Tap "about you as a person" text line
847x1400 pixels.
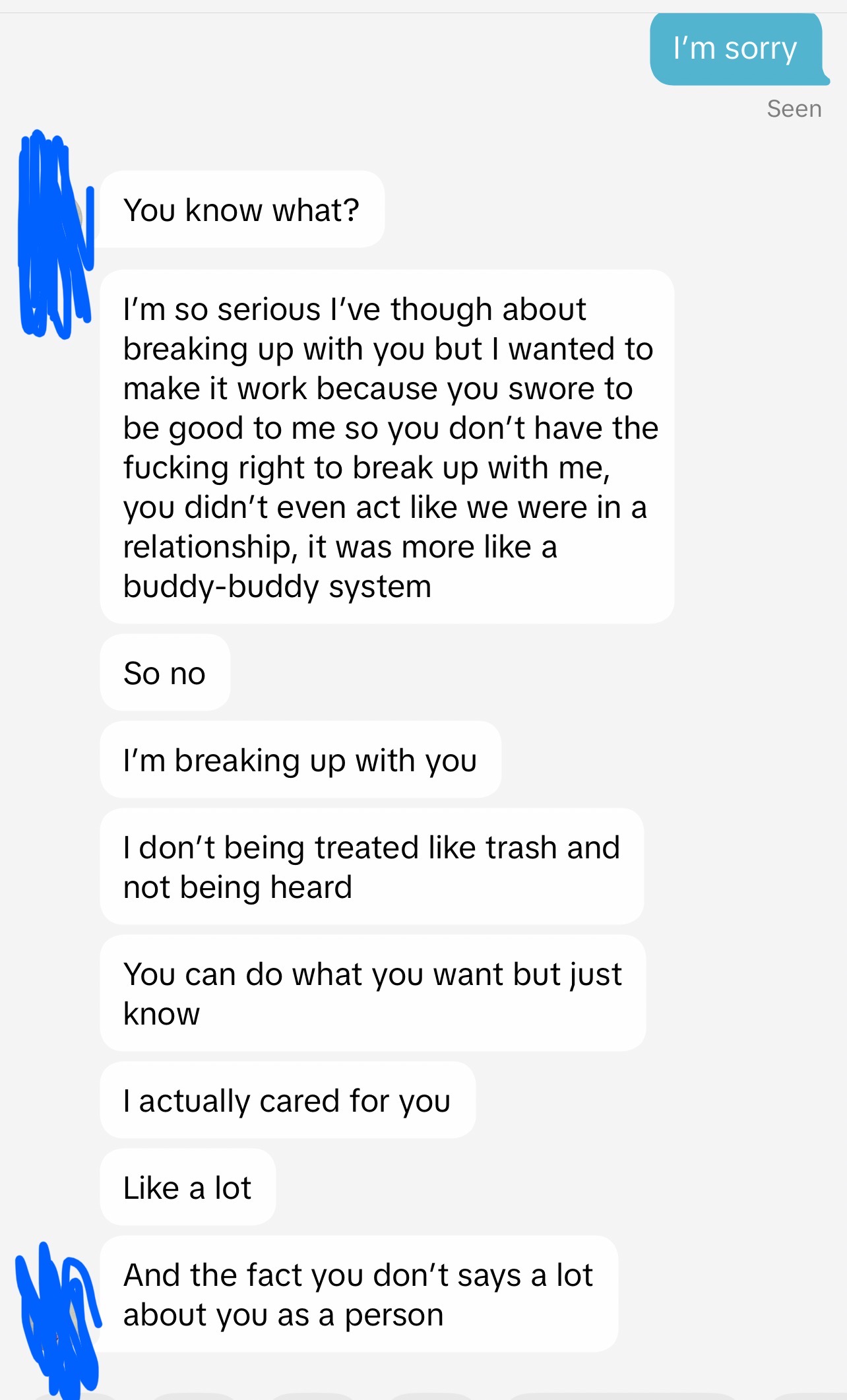click(x=283, y=1315)
